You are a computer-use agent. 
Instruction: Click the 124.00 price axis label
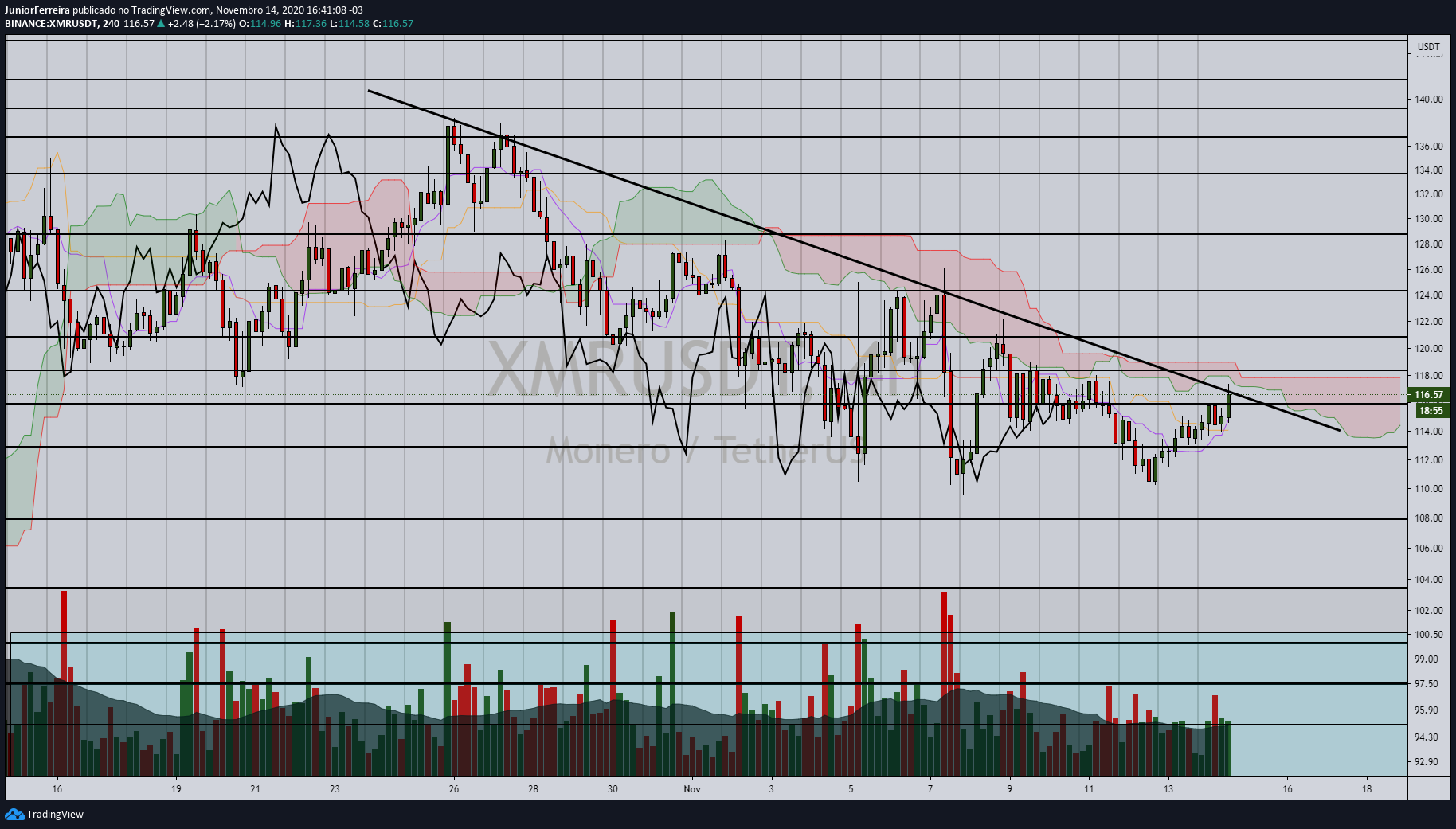coord(1429,295)
